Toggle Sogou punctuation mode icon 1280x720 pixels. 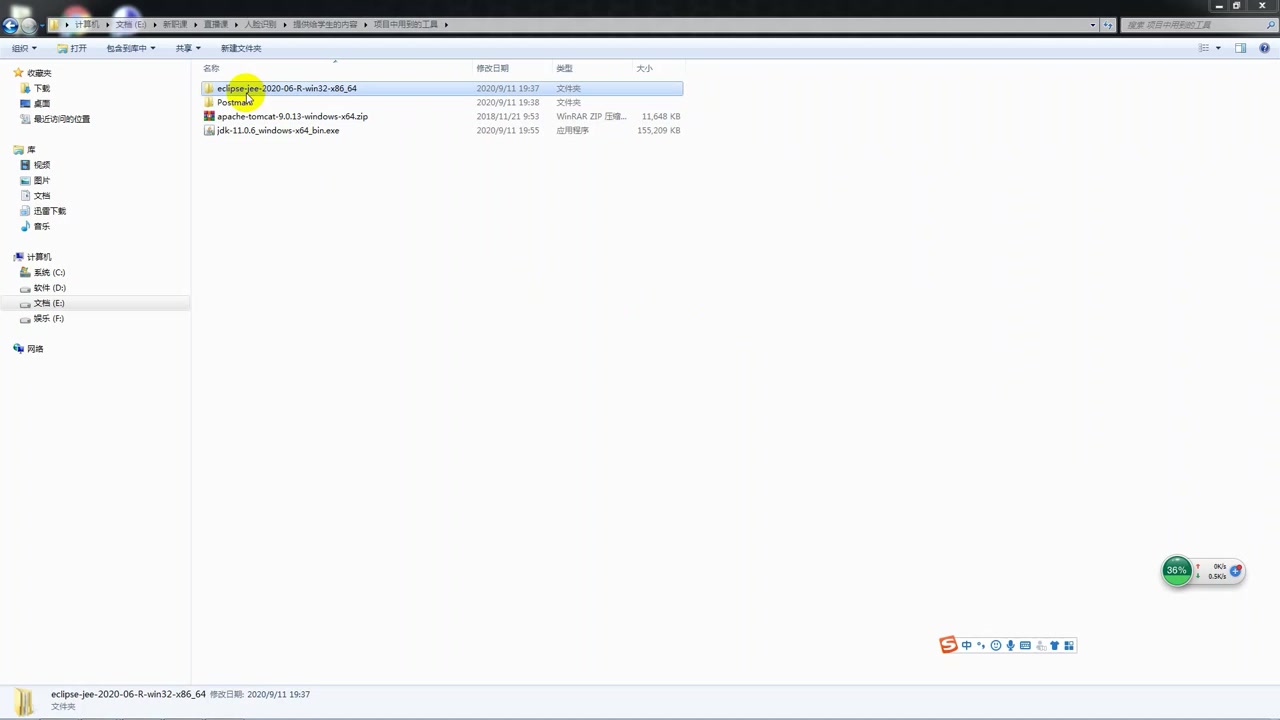click(x=981, y=645)
